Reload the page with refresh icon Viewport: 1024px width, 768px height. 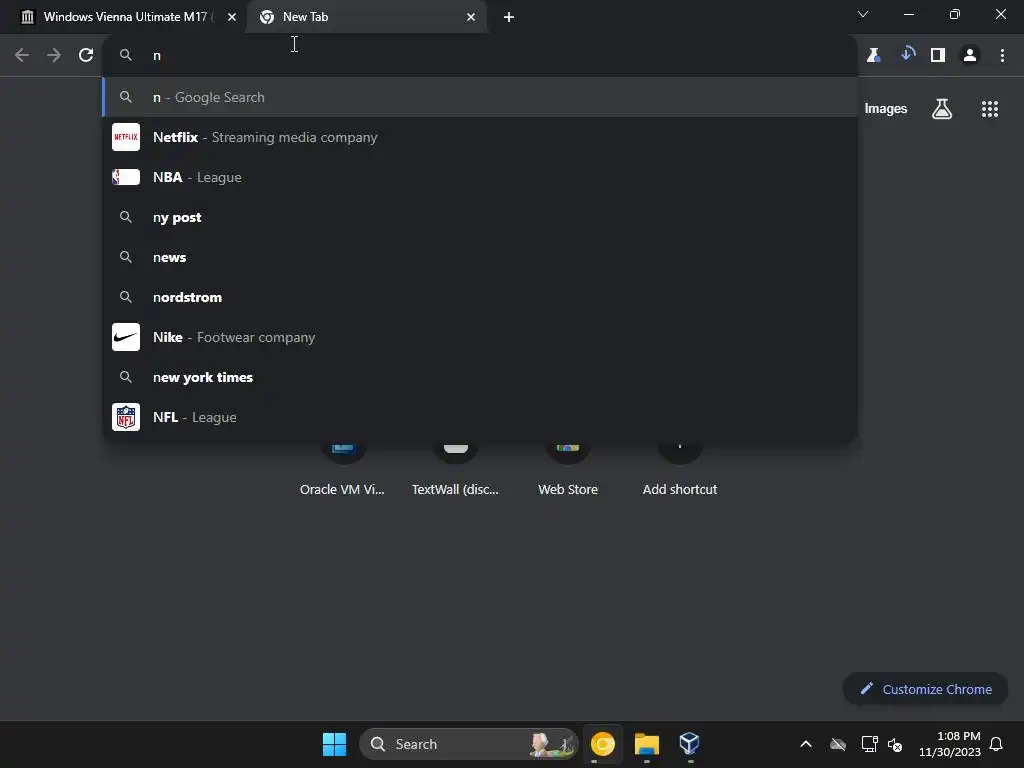coord(86,56)
